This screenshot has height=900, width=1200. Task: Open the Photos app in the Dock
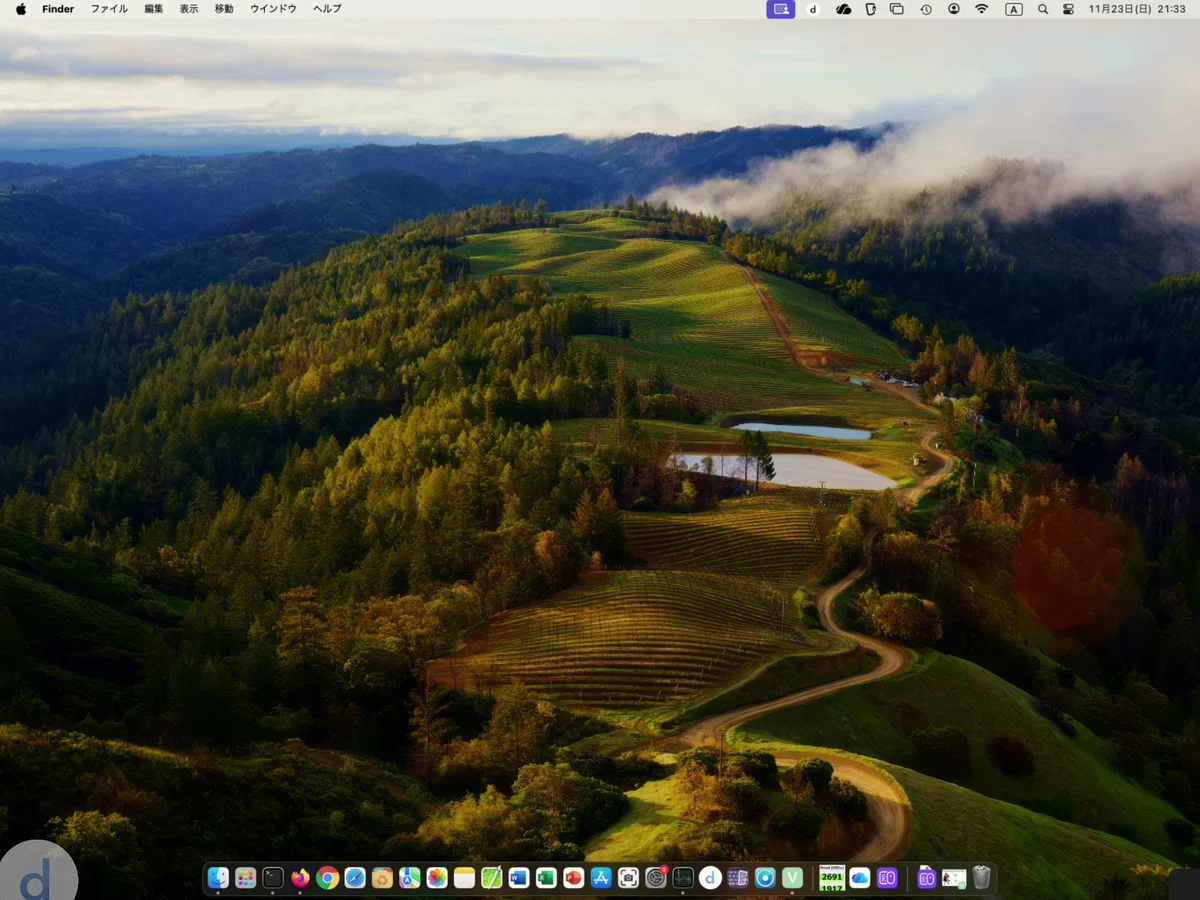point(437,878)
